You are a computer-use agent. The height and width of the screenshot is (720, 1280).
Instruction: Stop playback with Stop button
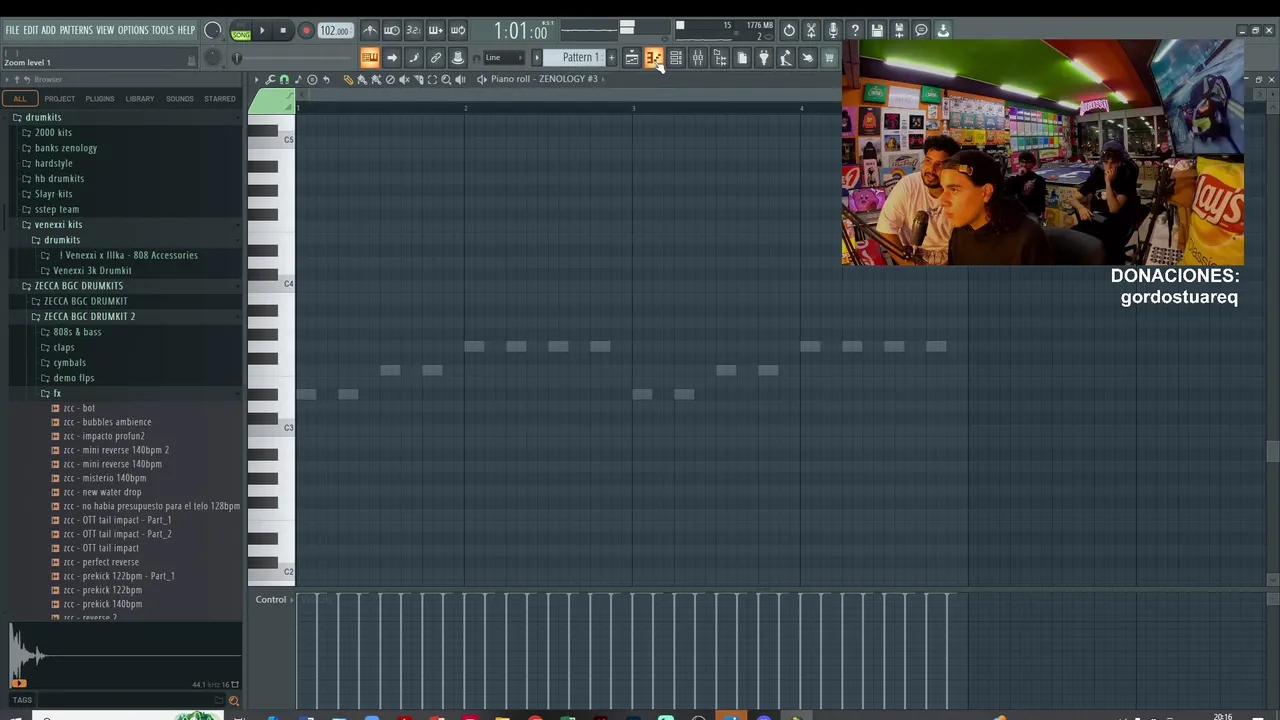point(283,30)
